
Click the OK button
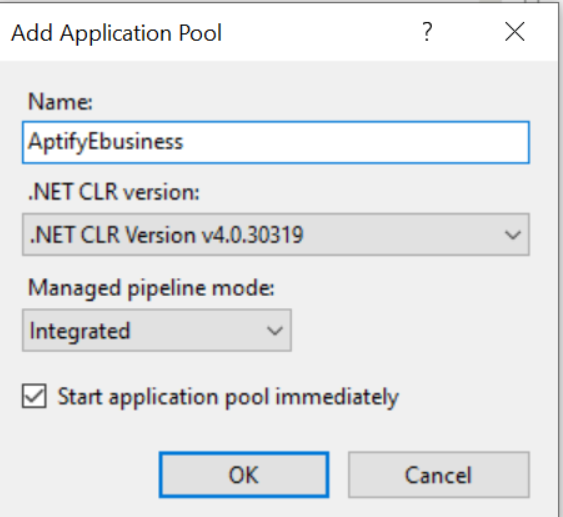(244, 475)
